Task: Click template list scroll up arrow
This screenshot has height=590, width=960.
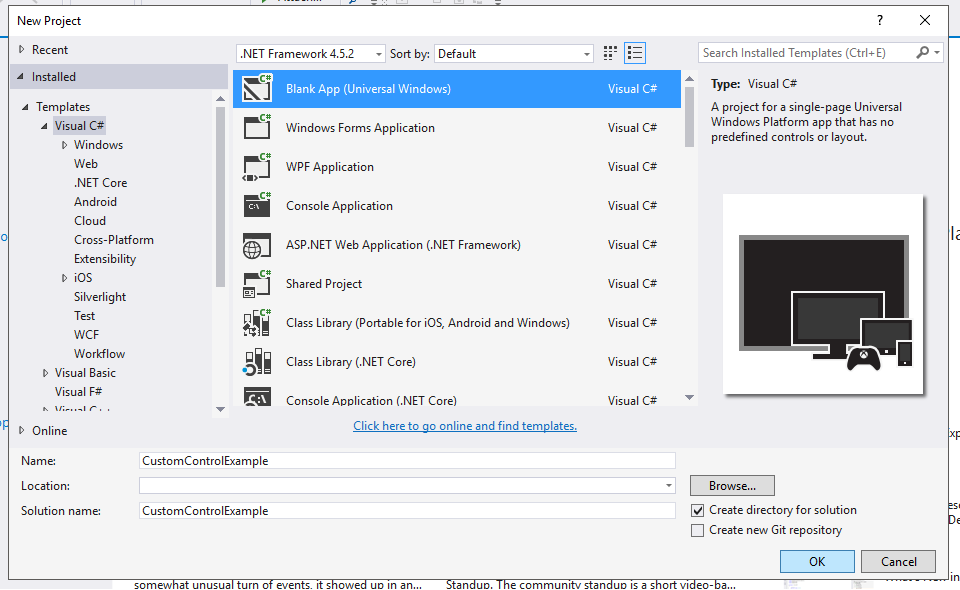Action: point(689,78)
